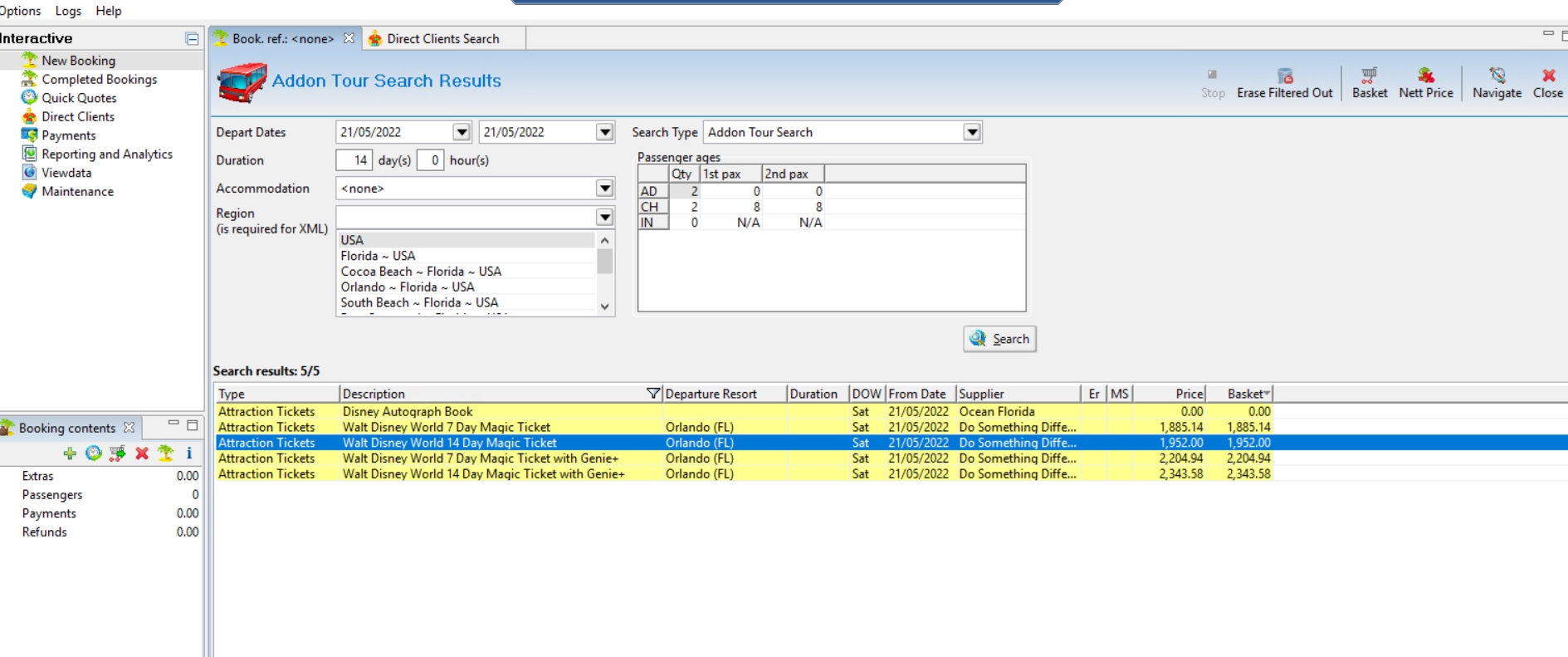Select the Booking contents tab

pyautogui.click(x=66, y=428)
